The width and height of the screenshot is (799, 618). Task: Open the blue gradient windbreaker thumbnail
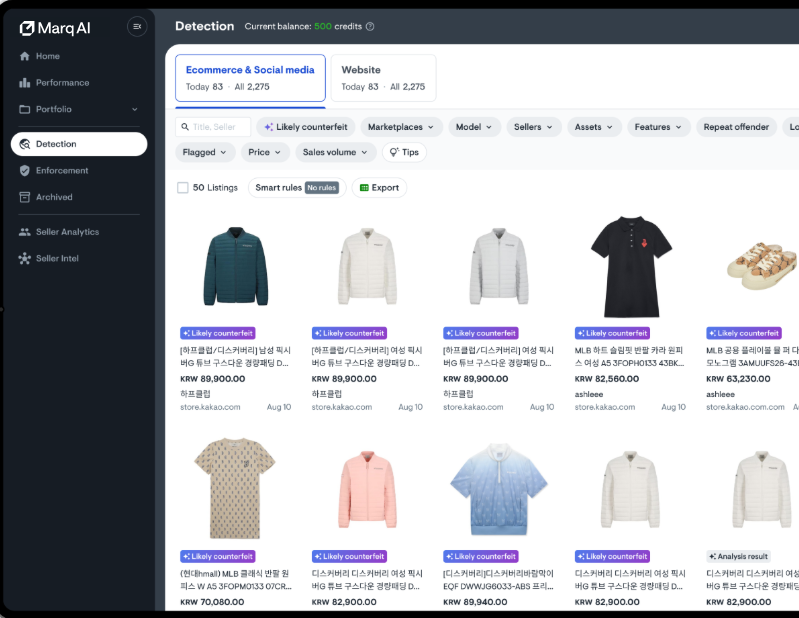pyautogui.click(x=499, y=489)
